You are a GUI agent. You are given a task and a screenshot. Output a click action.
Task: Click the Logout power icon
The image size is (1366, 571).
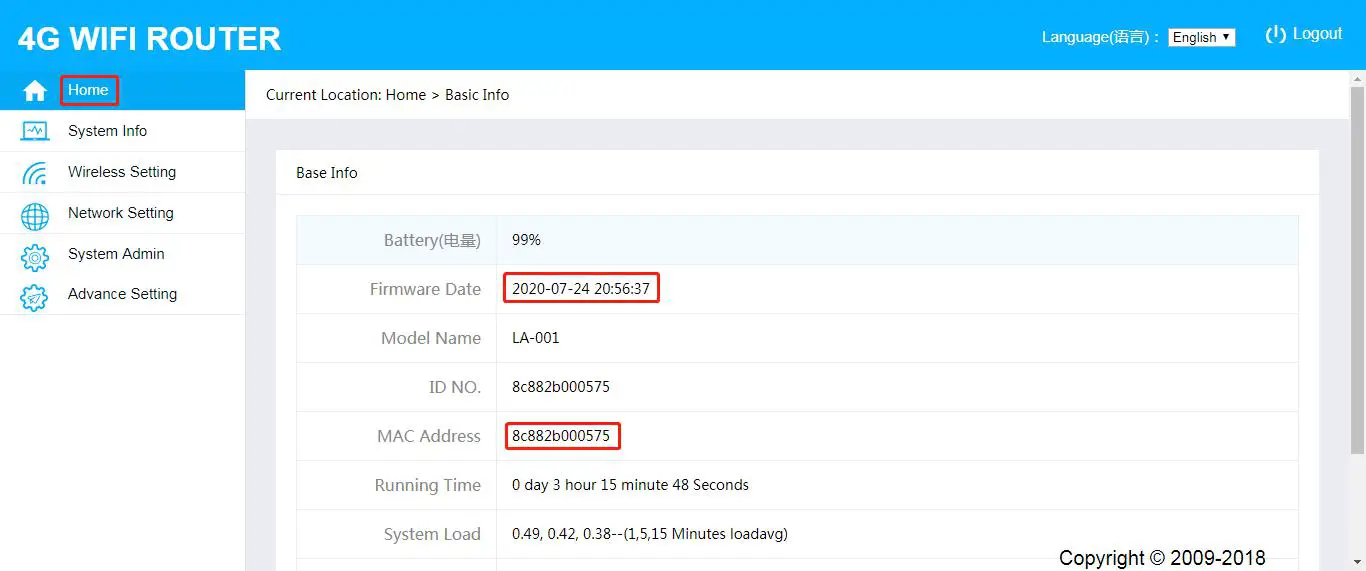pyautogui.click(x=1275, y=35)
